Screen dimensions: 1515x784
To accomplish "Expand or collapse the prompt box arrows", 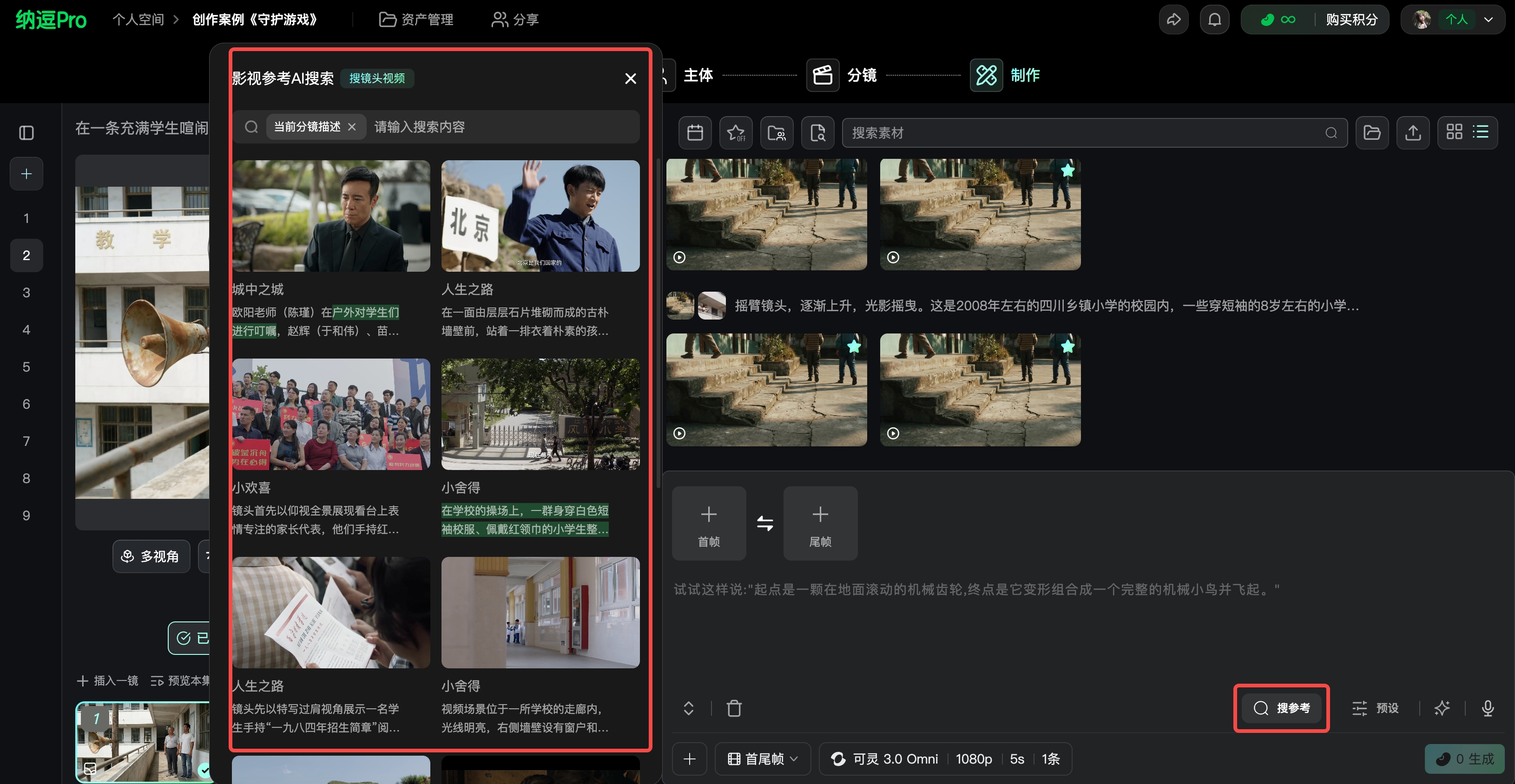I will tap(688, 708).
